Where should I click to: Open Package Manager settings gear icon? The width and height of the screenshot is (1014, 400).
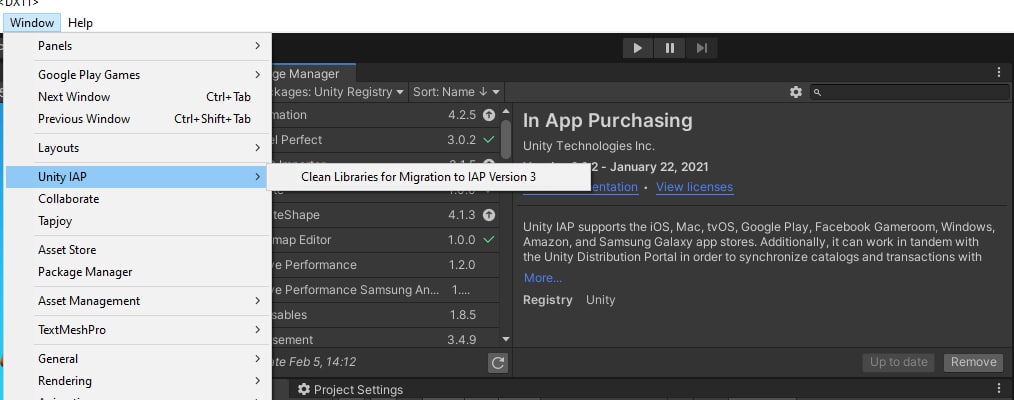tap(796, 92)
